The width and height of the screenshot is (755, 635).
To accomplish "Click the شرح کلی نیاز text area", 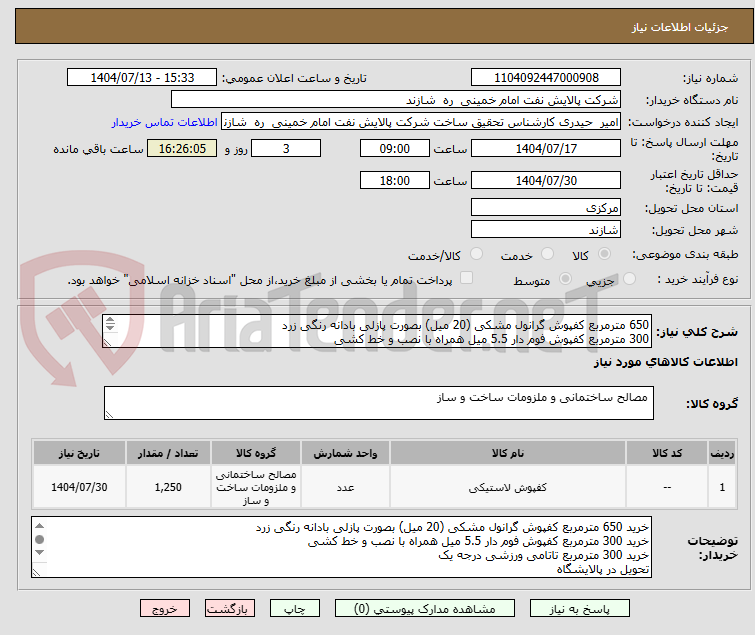I will [377, 332].
